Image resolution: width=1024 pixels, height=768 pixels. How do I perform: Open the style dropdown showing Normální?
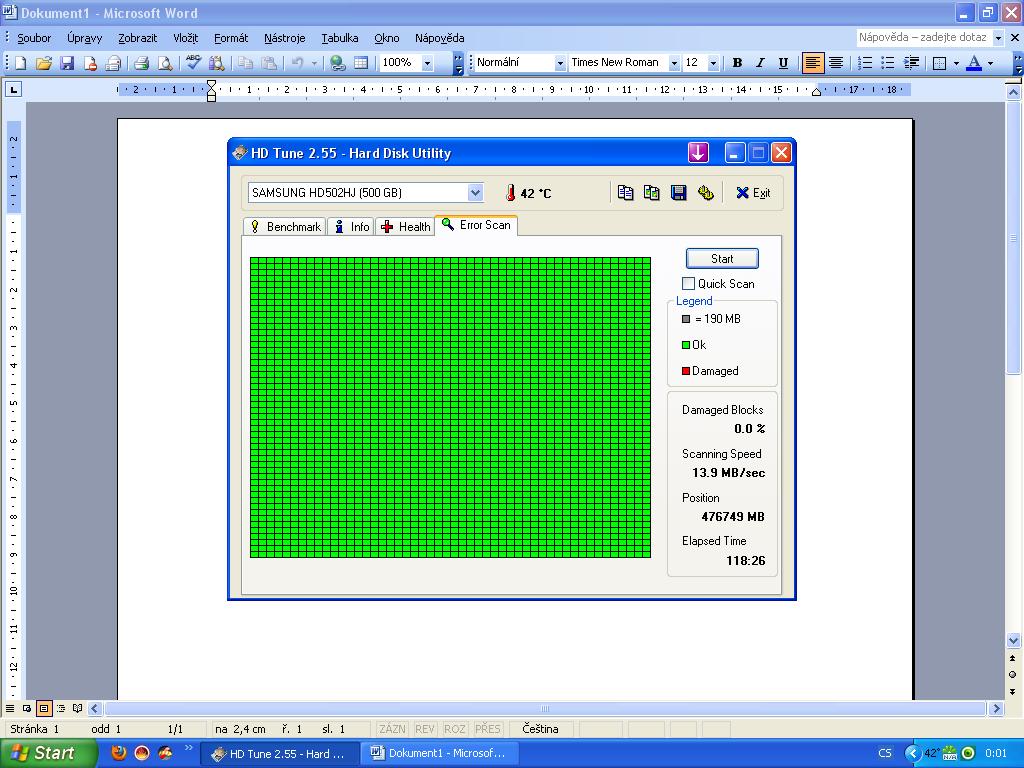coord(560,63)
